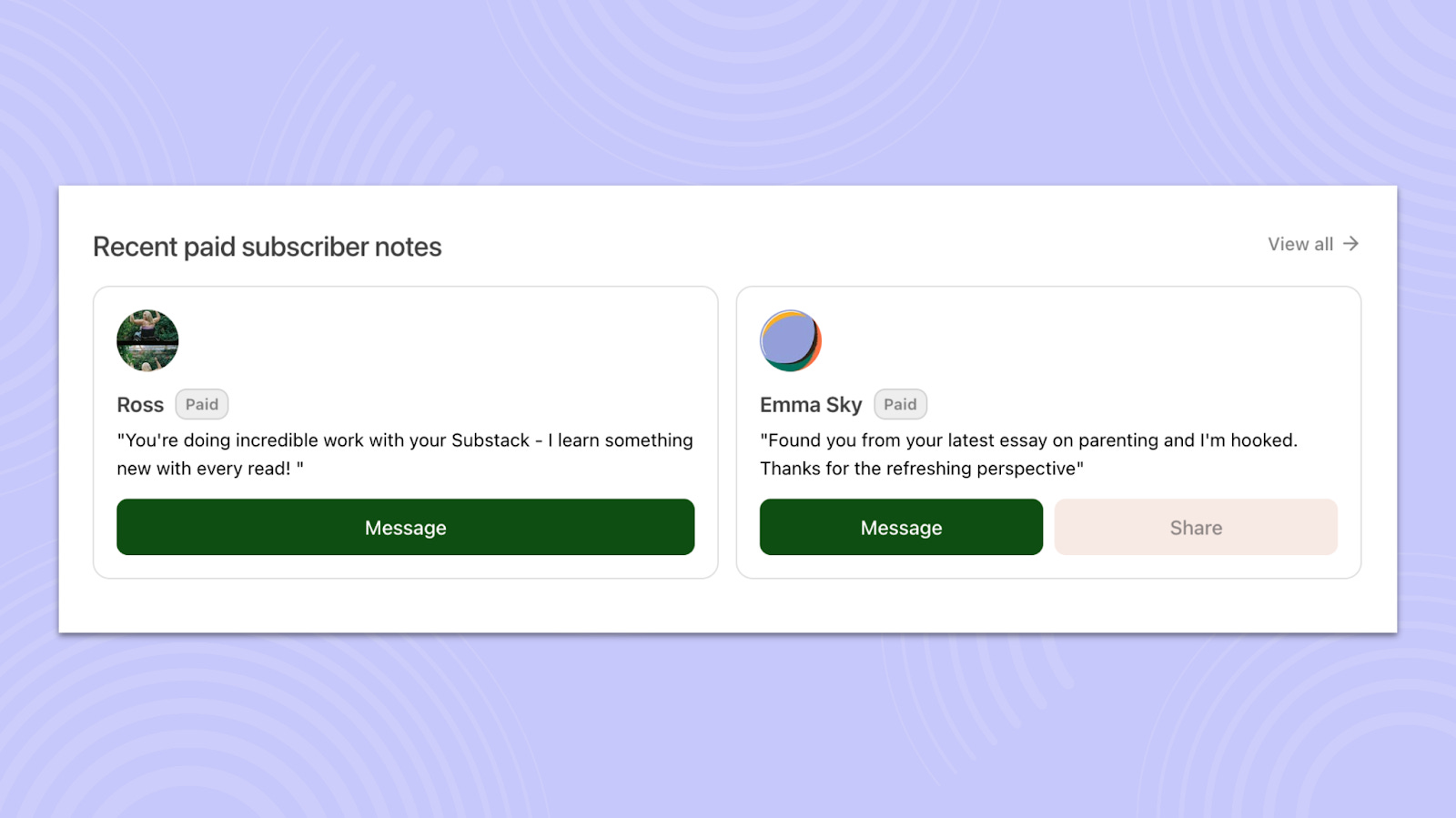This screenshot has width=1456, height=818.
Task: Open the View all link
Action: (1299, 244)
